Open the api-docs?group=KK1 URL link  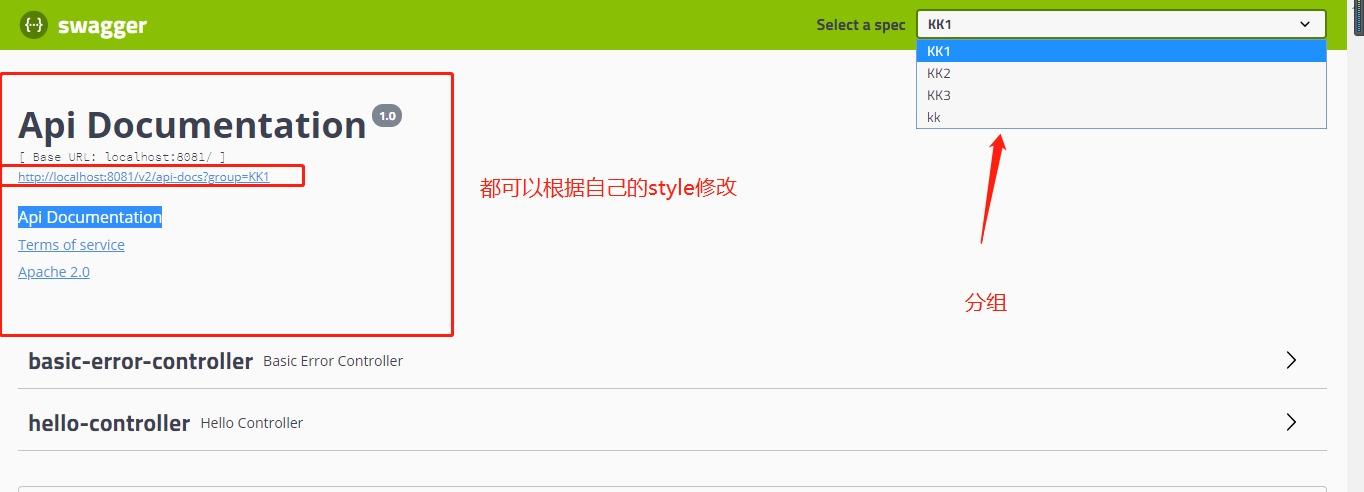pos(144,177)
